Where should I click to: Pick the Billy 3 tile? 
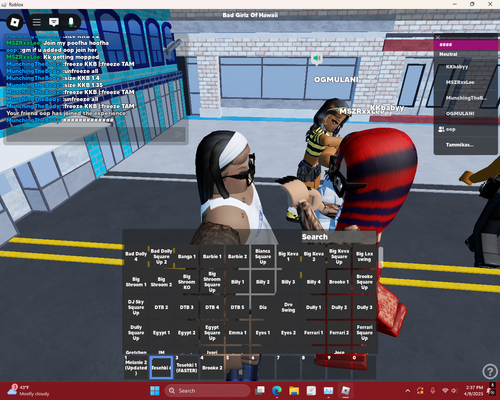288,282
